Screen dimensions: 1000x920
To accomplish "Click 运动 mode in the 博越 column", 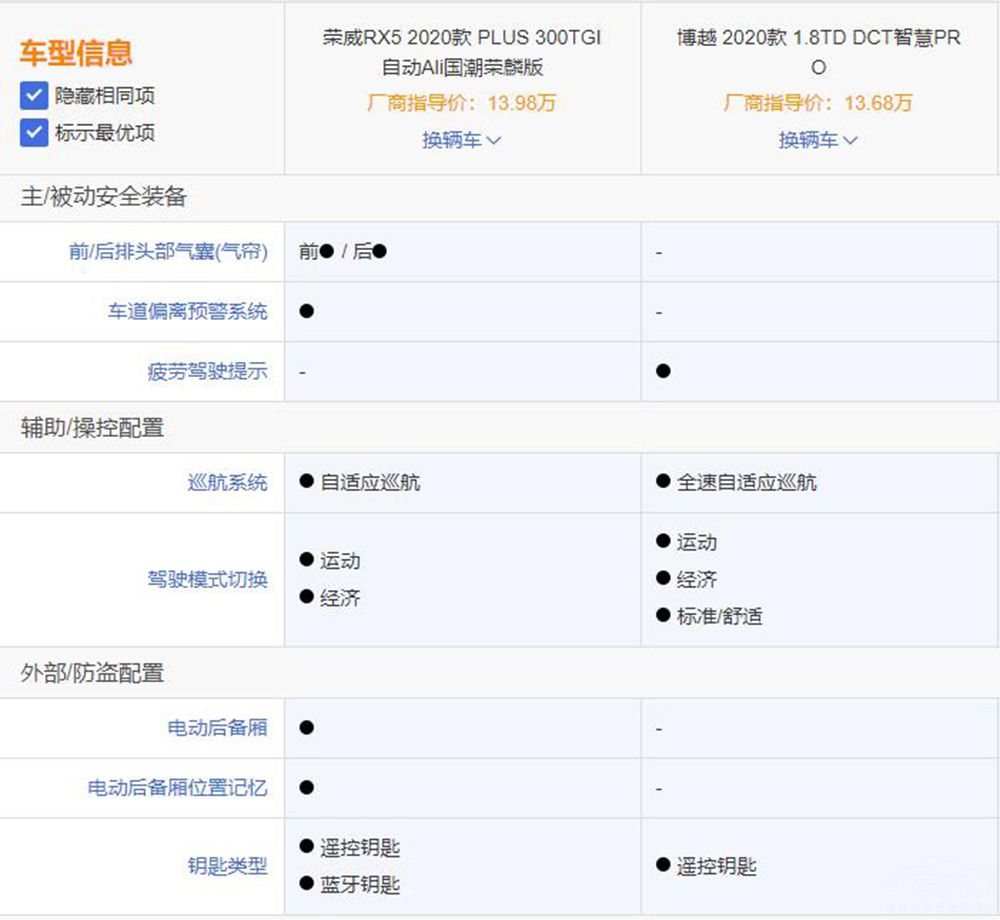I will pos(696,542).
